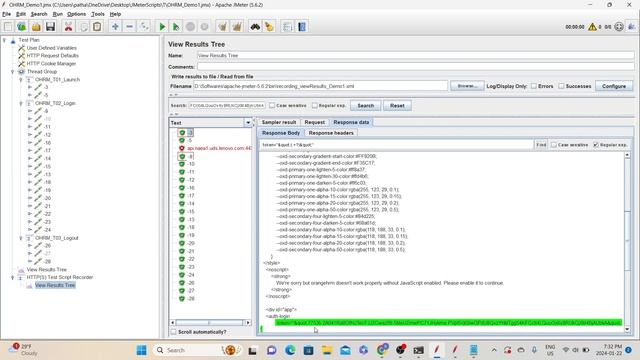The width and height of the screenshot is (640, 360).
Task: Clear all results with double broom
Action: pyautogui.click(x=237, y=27)
